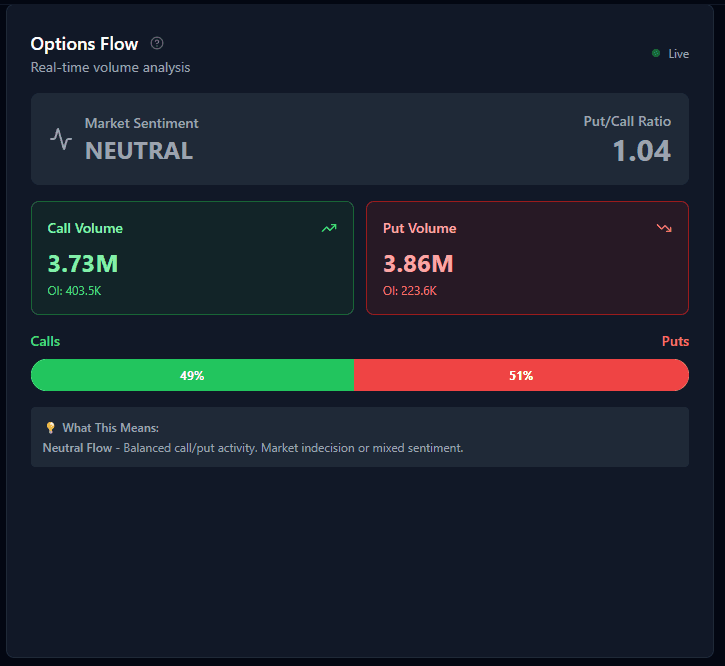Screen dimensions: 725x666
Task: Click the OI: 403.5K call open interest
Action: point(74,291)
